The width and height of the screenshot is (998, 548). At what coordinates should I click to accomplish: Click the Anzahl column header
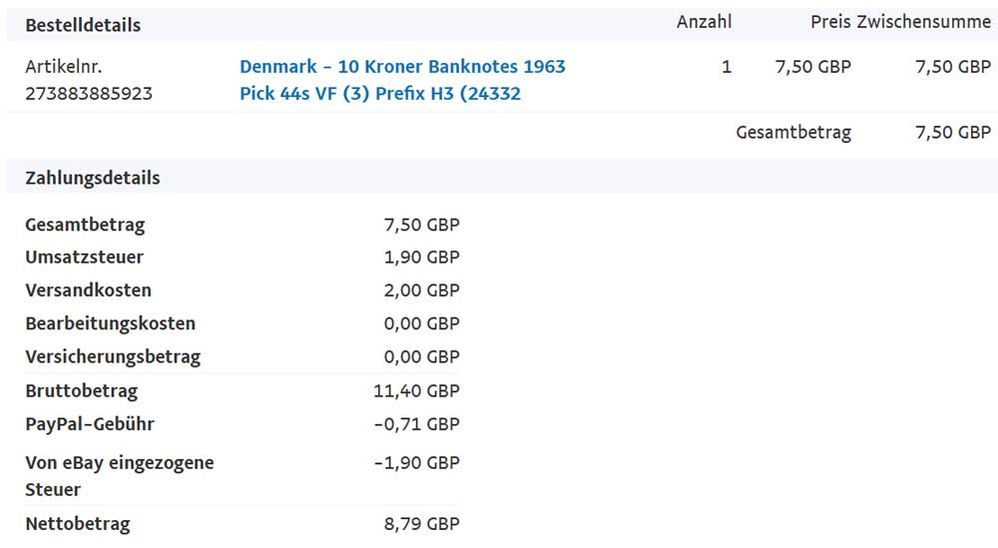[704, 22]
